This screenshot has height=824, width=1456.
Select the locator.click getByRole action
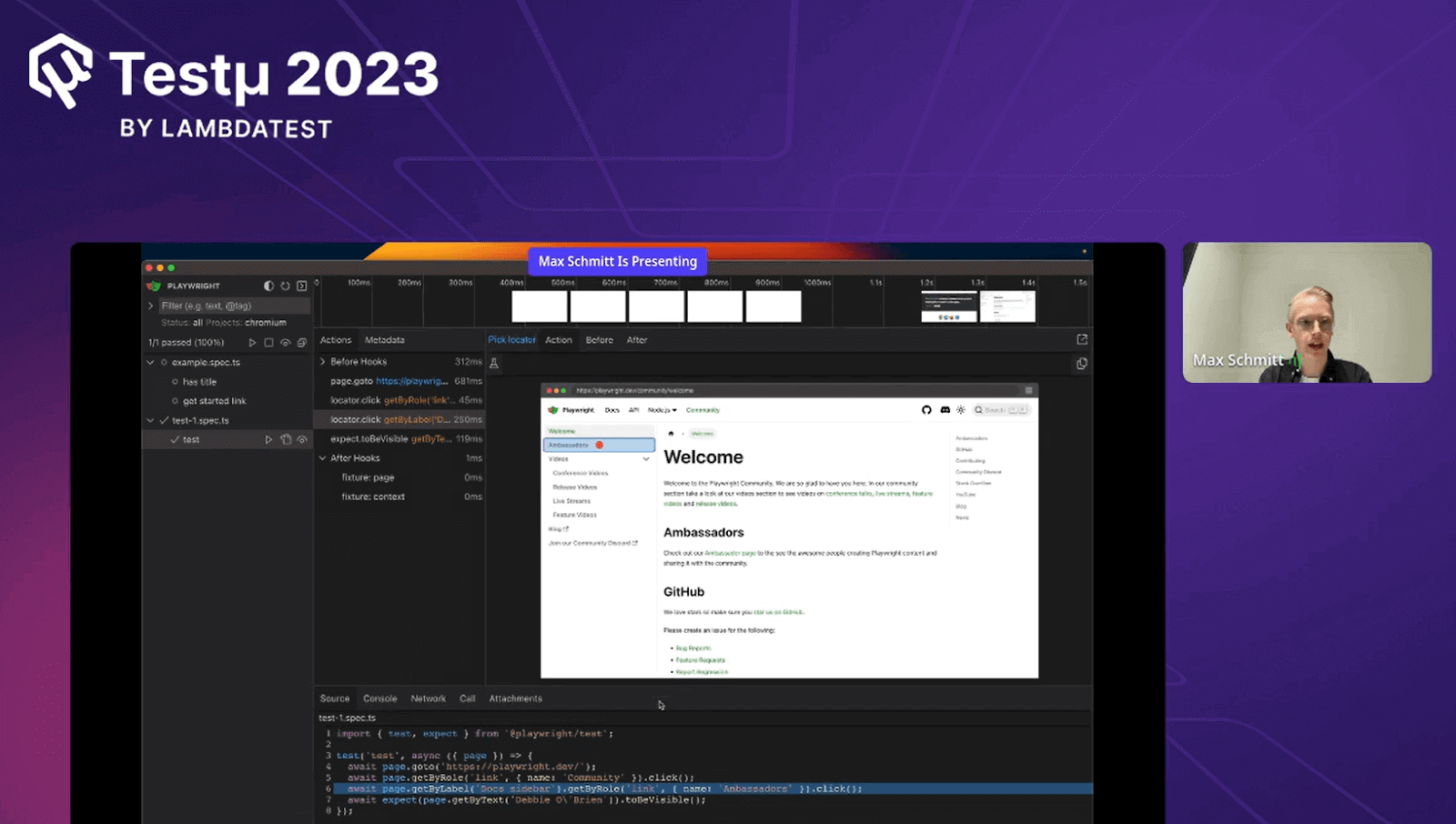coord(399,400)
